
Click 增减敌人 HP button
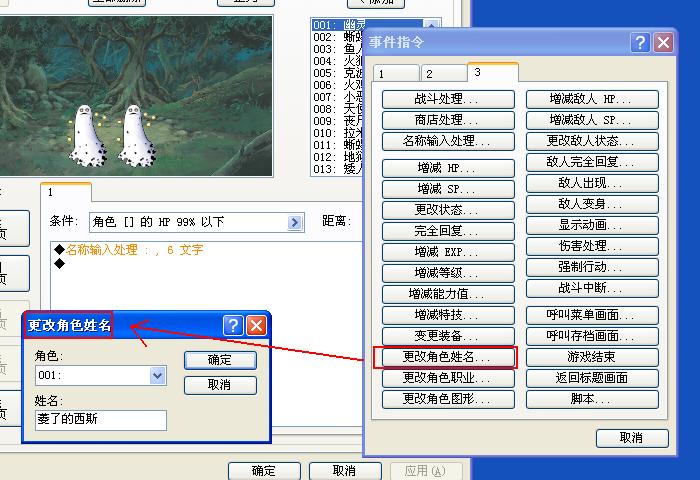[x=592, y=99]
